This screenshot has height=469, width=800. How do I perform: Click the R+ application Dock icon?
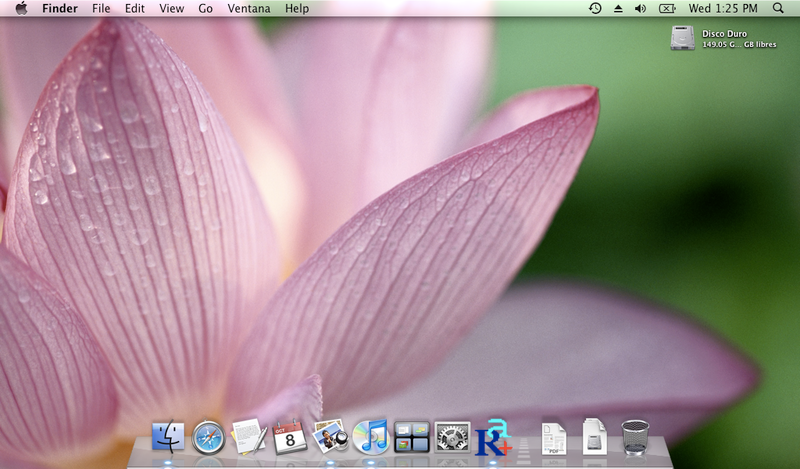[493, 437]
